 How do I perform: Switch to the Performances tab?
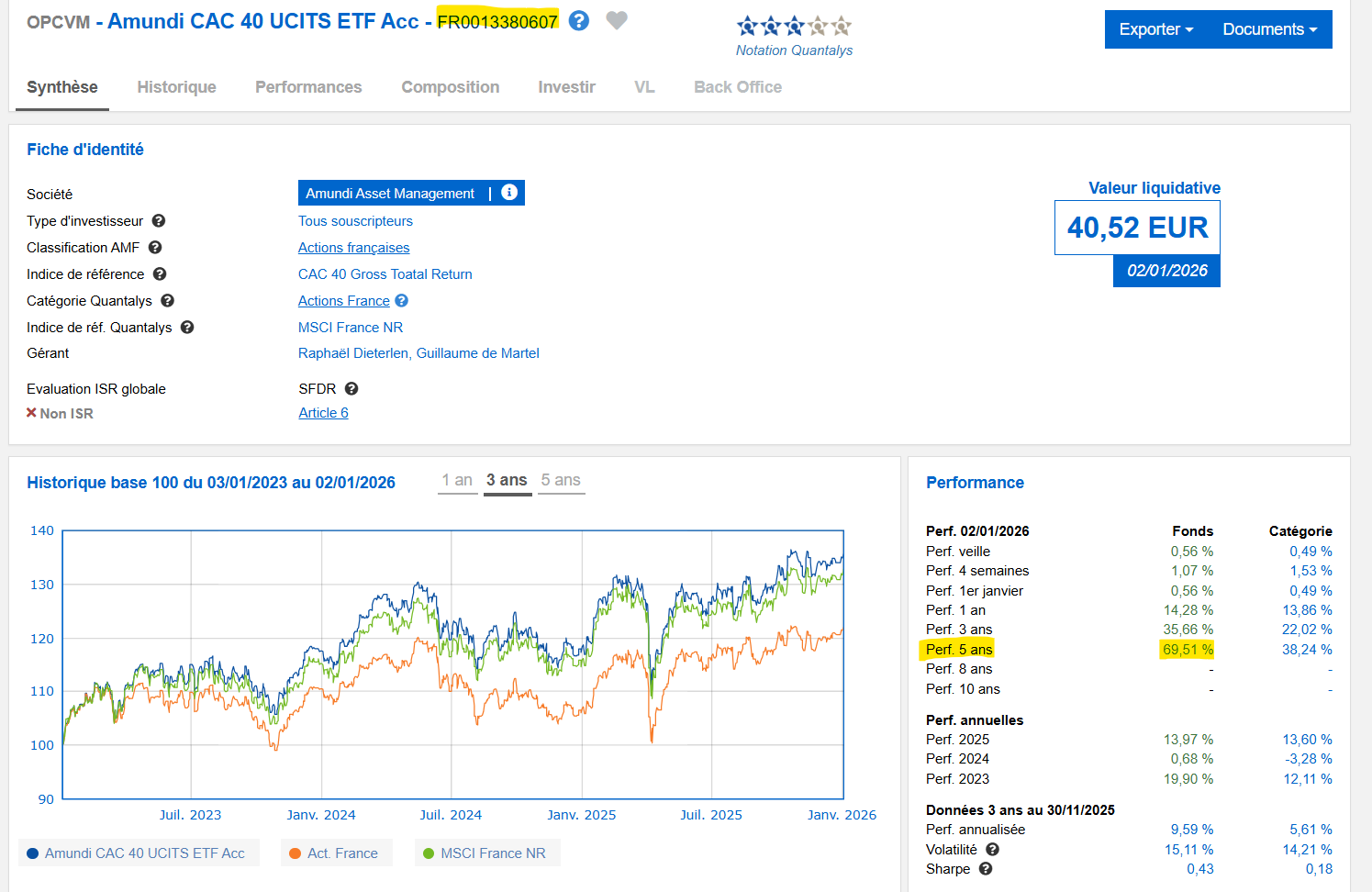(x=308, y=87)
